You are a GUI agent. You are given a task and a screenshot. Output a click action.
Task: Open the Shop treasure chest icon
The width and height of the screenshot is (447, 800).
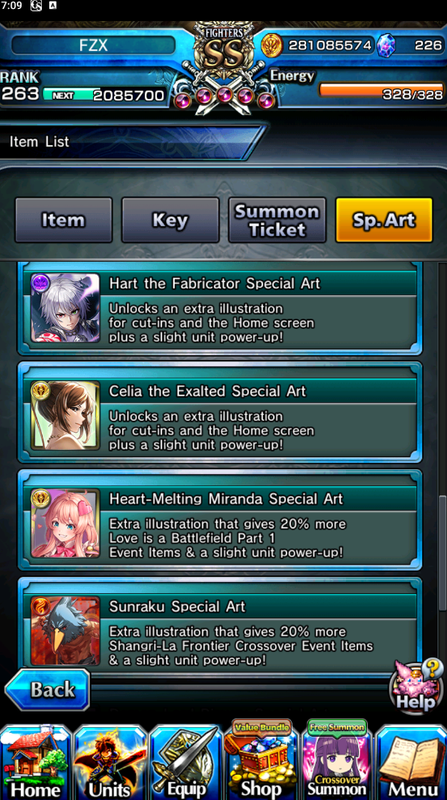(x=261, y=760)
